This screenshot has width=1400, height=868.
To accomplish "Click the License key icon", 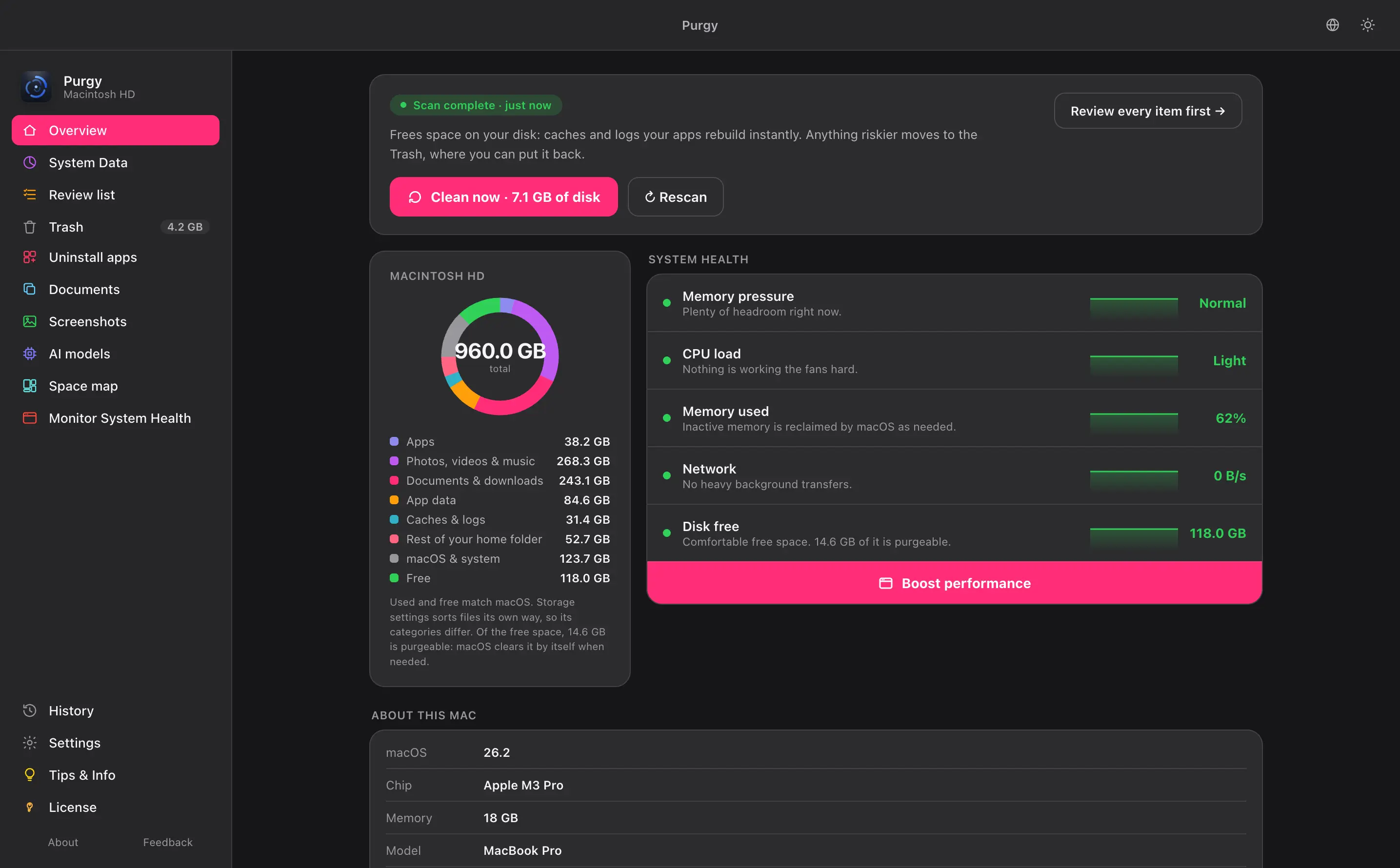I will (30, 807).
